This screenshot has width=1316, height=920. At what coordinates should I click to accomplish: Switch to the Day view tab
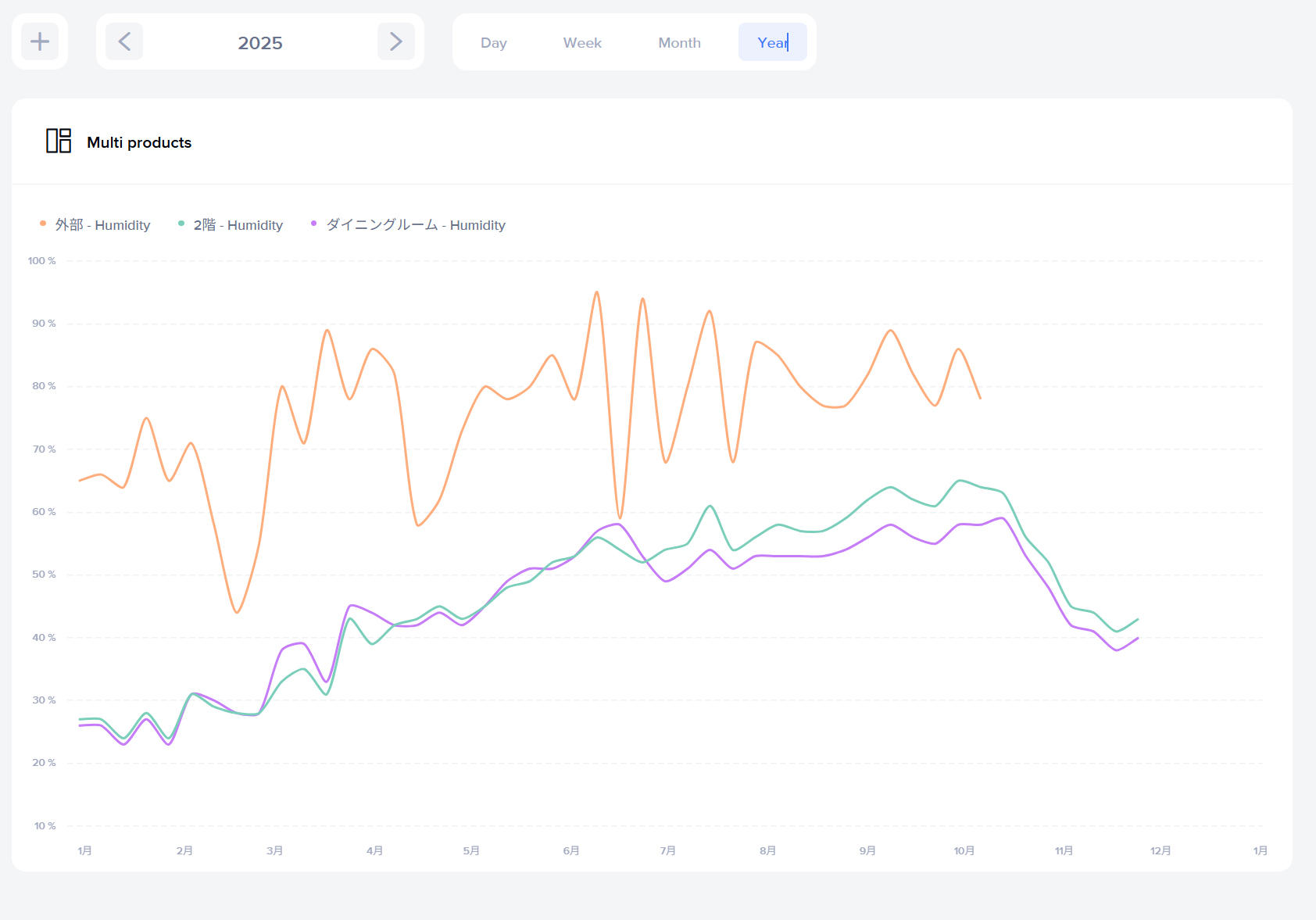click(493, 43)
